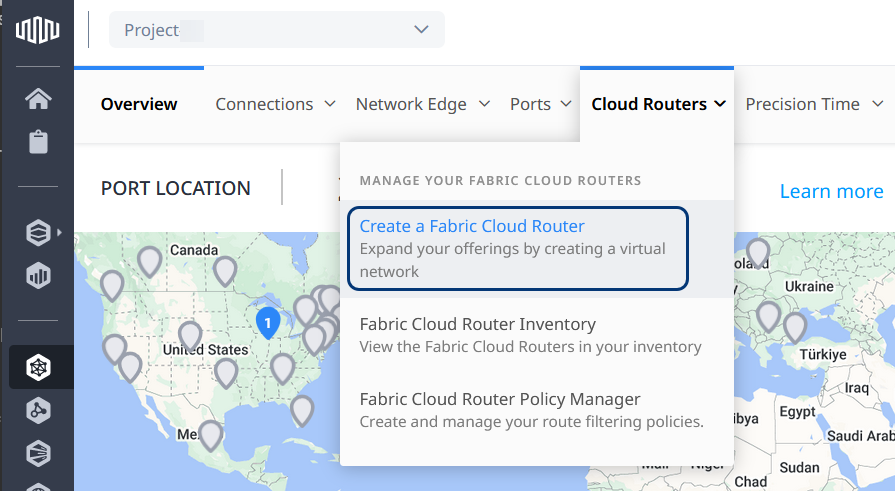895x491 pixels.
Task: Switch to the Overview tab
Action: [x=139, y=104]
